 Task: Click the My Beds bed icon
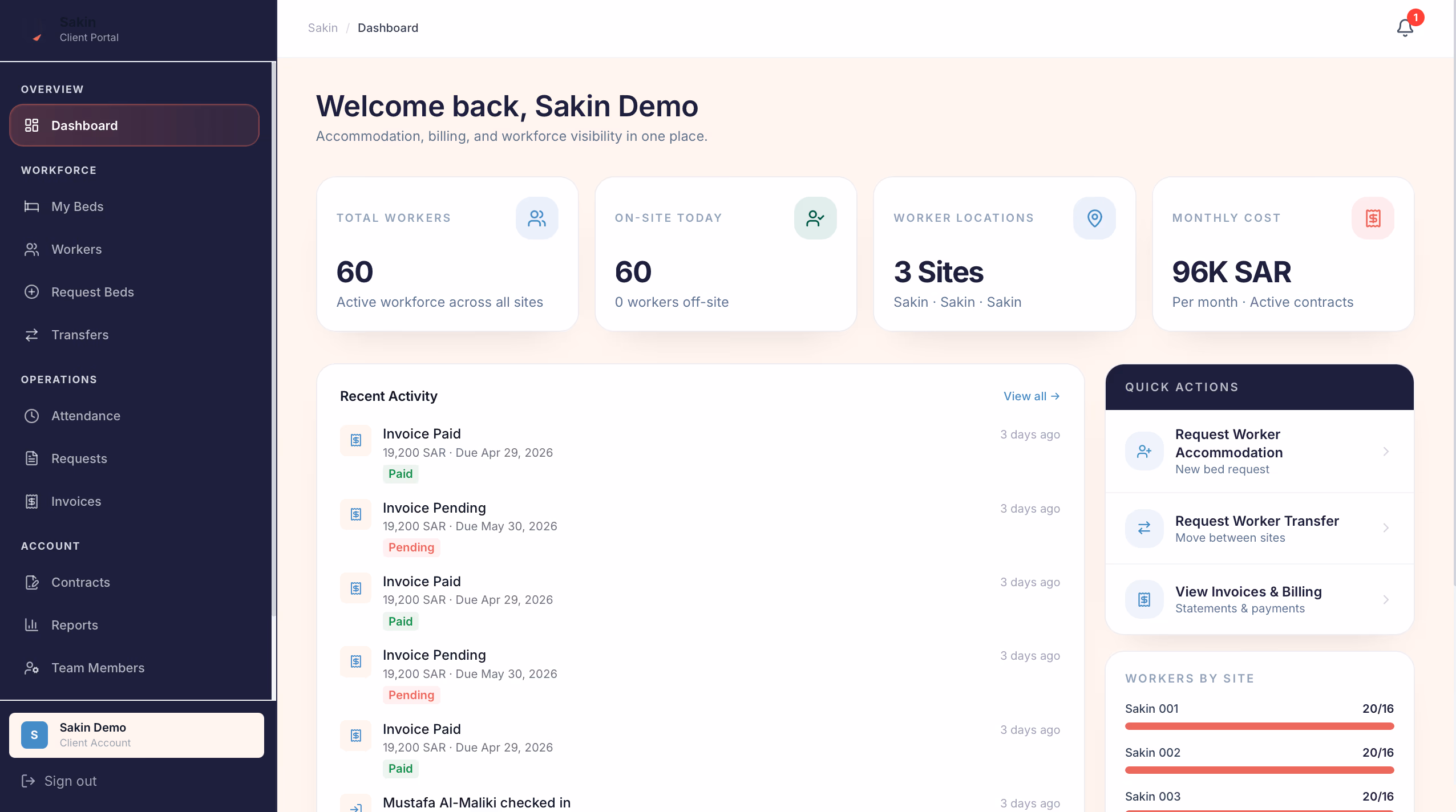tap(32, 206)
